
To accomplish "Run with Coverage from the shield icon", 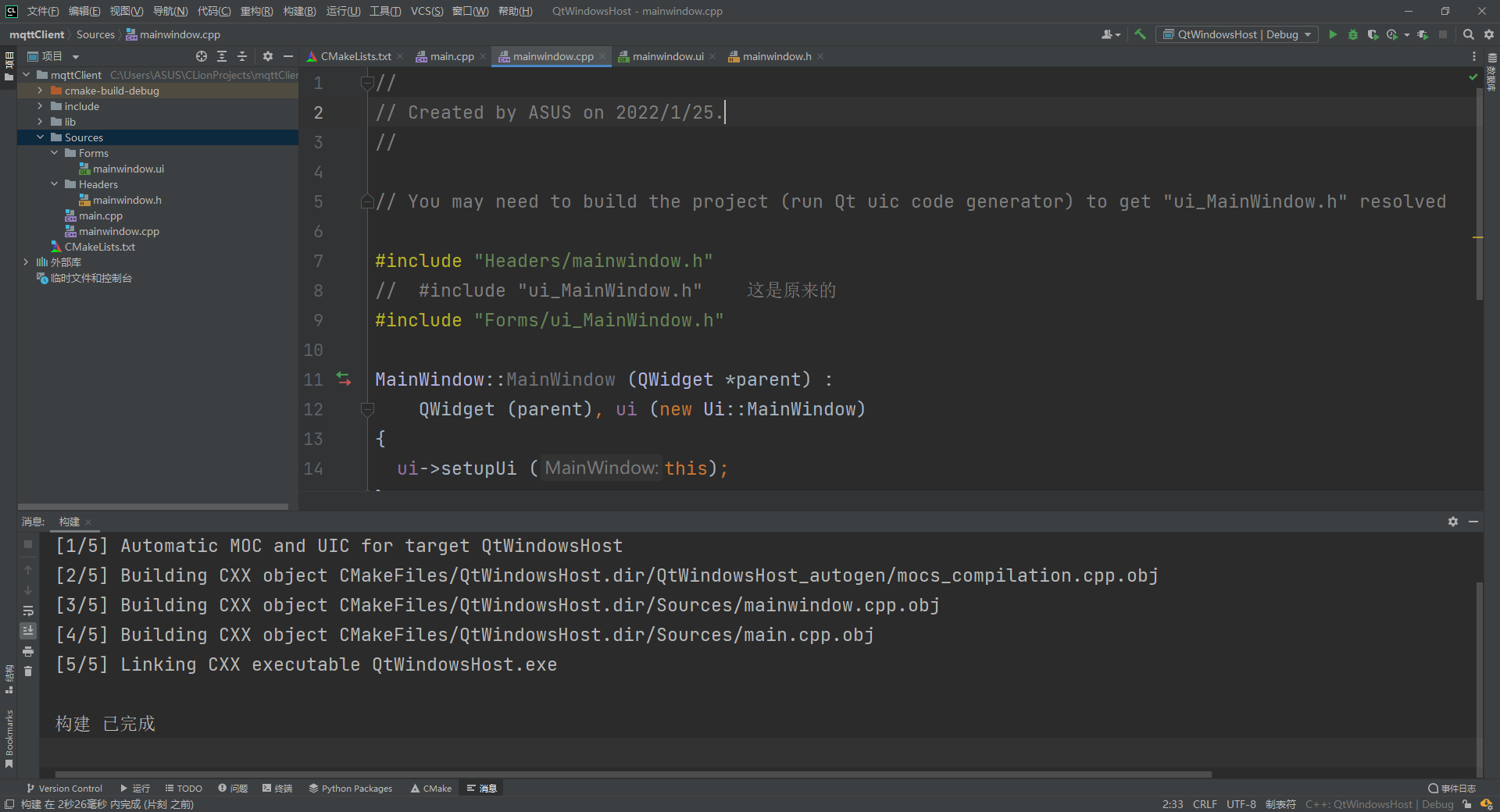I will (1373, 34).
